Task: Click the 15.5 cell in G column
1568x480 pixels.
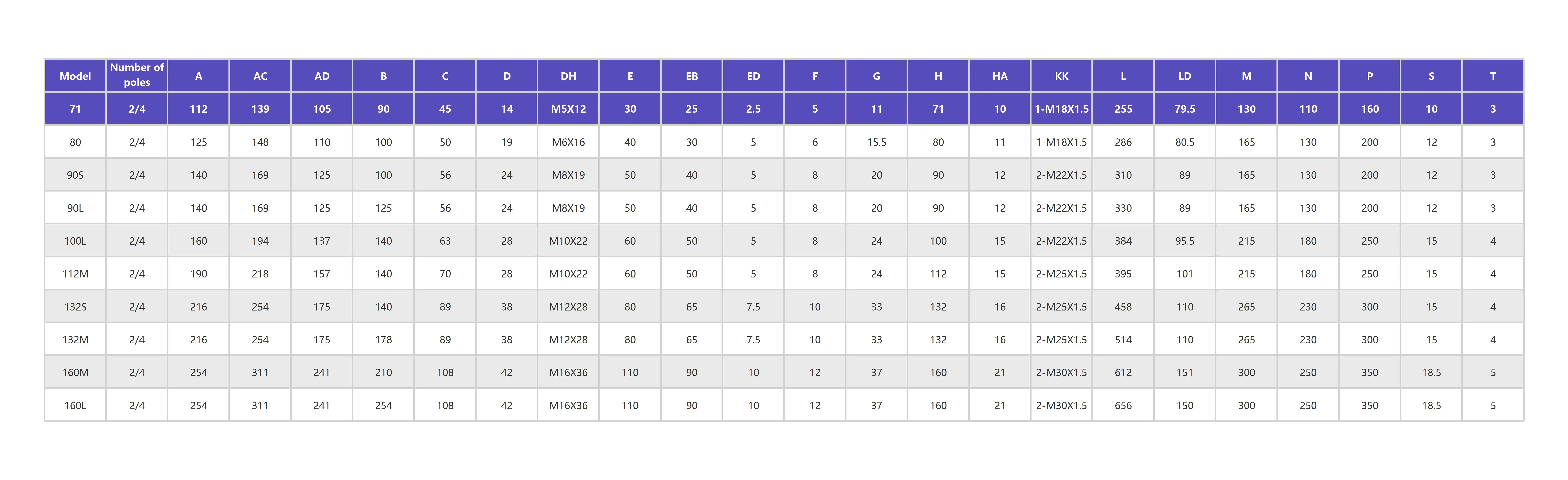Action: [x=877, y=142]
